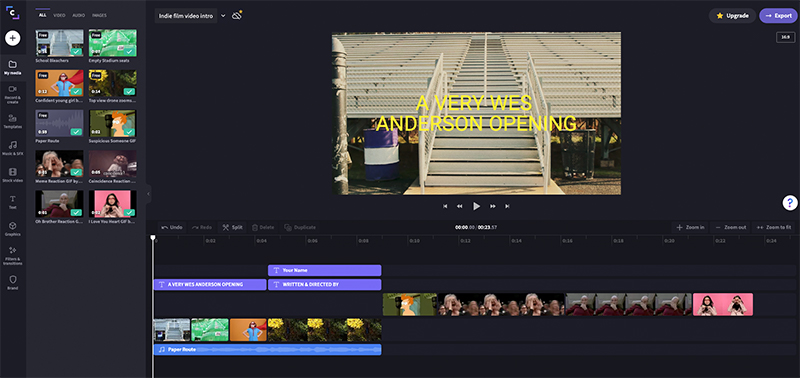Open the Stock video panel
This screenshot has width=800, height=378.
click(x=13, y=175)
